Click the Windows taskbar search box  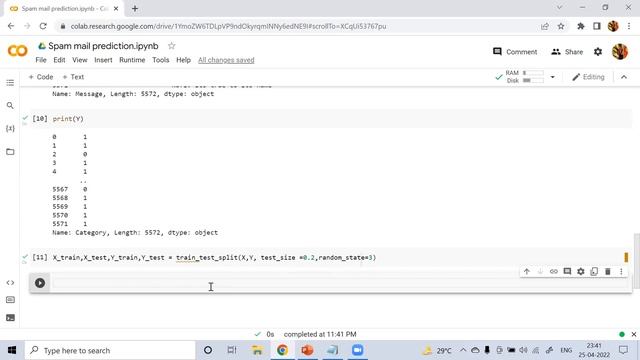[110, 350]
